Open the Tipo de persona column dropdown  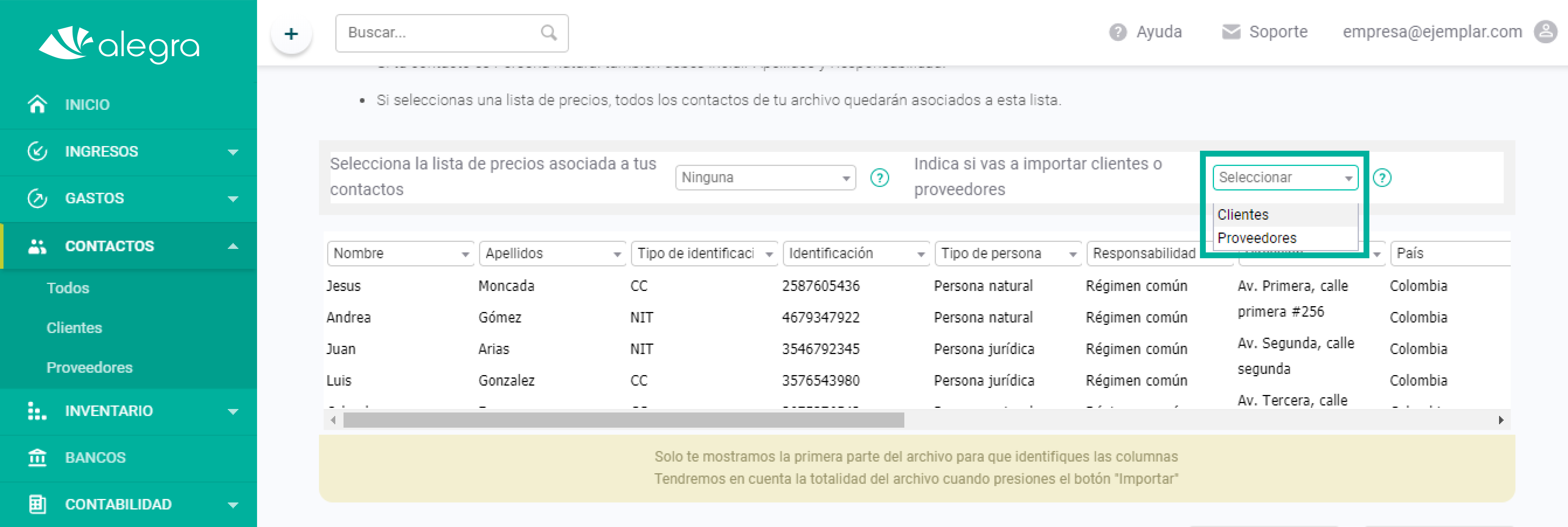(x=1008, y=253)
